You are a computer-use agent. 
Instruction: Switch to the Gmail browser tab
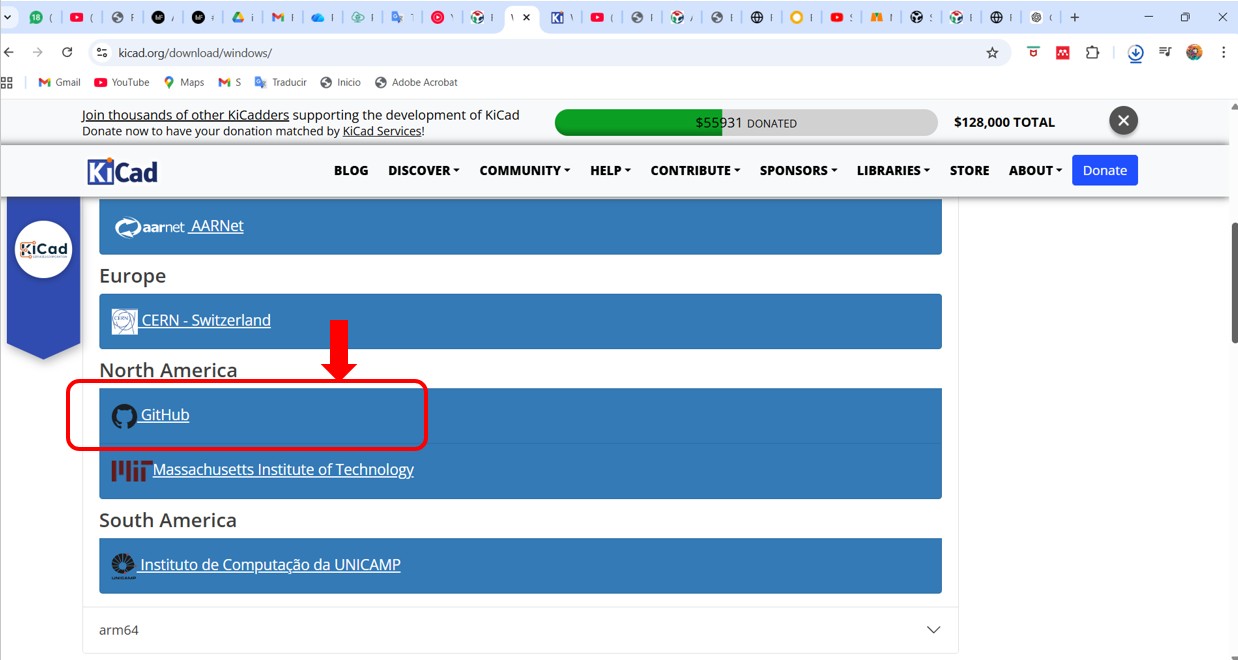[x=281, y=17]
